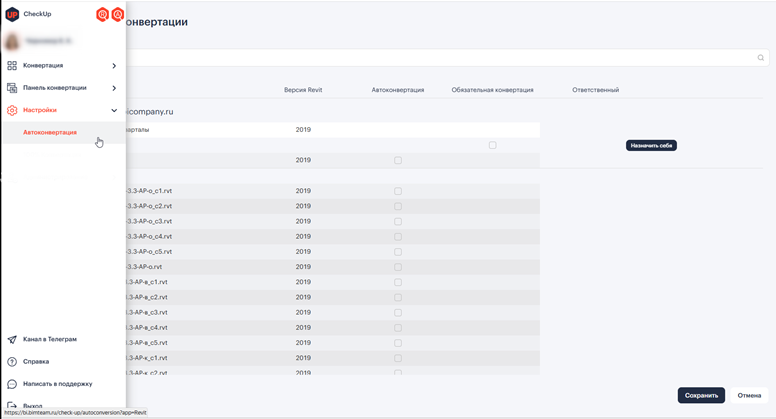Click the Панель конвертации panel icon
This screenshot has width=776, height=419.
(x=12, y=88)
